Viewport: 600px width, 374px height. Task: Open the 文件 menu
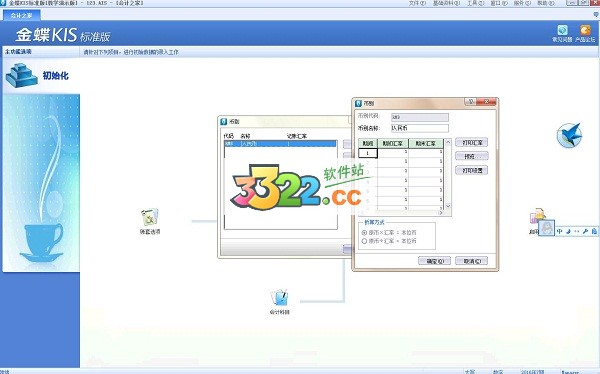click(x=417, y=3)
